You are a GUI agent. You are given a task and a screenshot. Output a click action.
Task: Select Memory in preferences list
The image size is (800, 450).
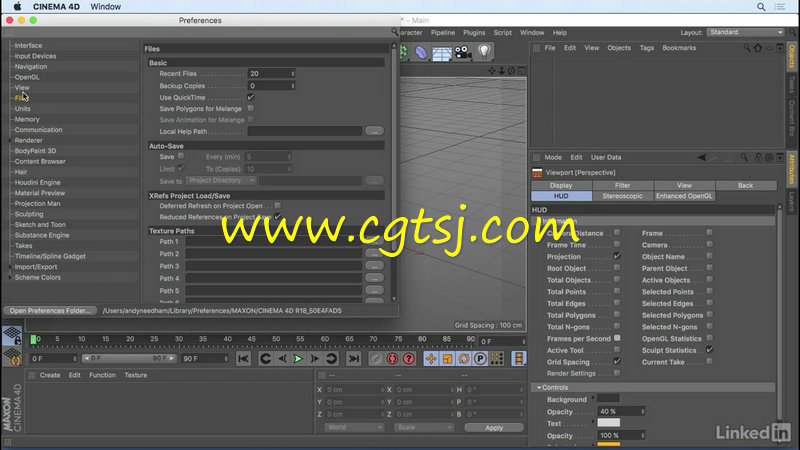[x=27, y=119]
